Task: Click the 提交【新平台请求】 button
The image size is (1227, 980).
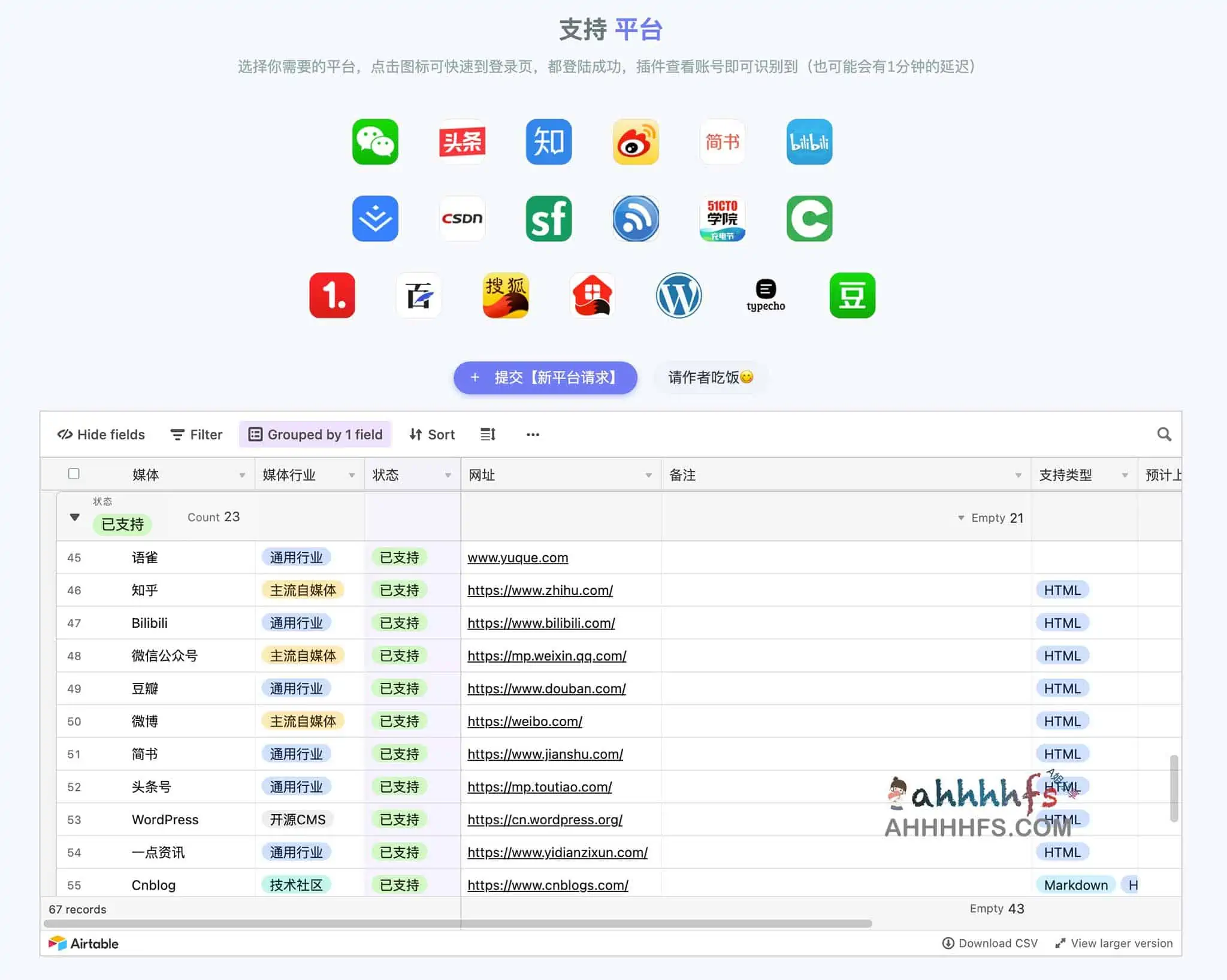Action: [545, 377]
